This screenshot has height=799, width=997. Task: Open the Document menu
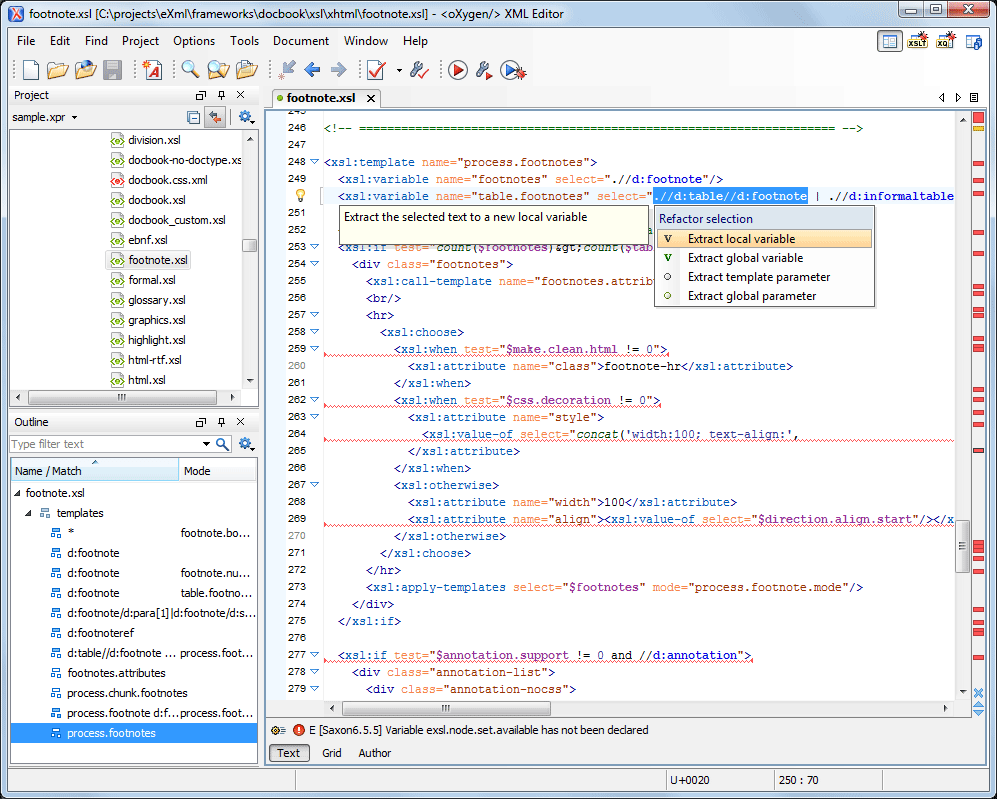click(300, 41)
